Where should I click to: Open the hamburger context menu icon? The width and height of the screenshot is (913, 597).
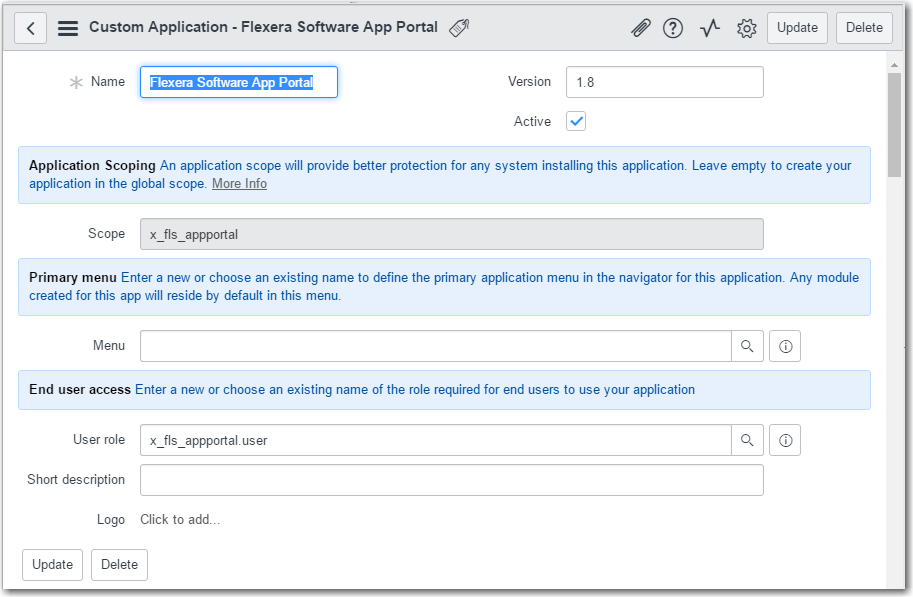(x=68, y=28)
